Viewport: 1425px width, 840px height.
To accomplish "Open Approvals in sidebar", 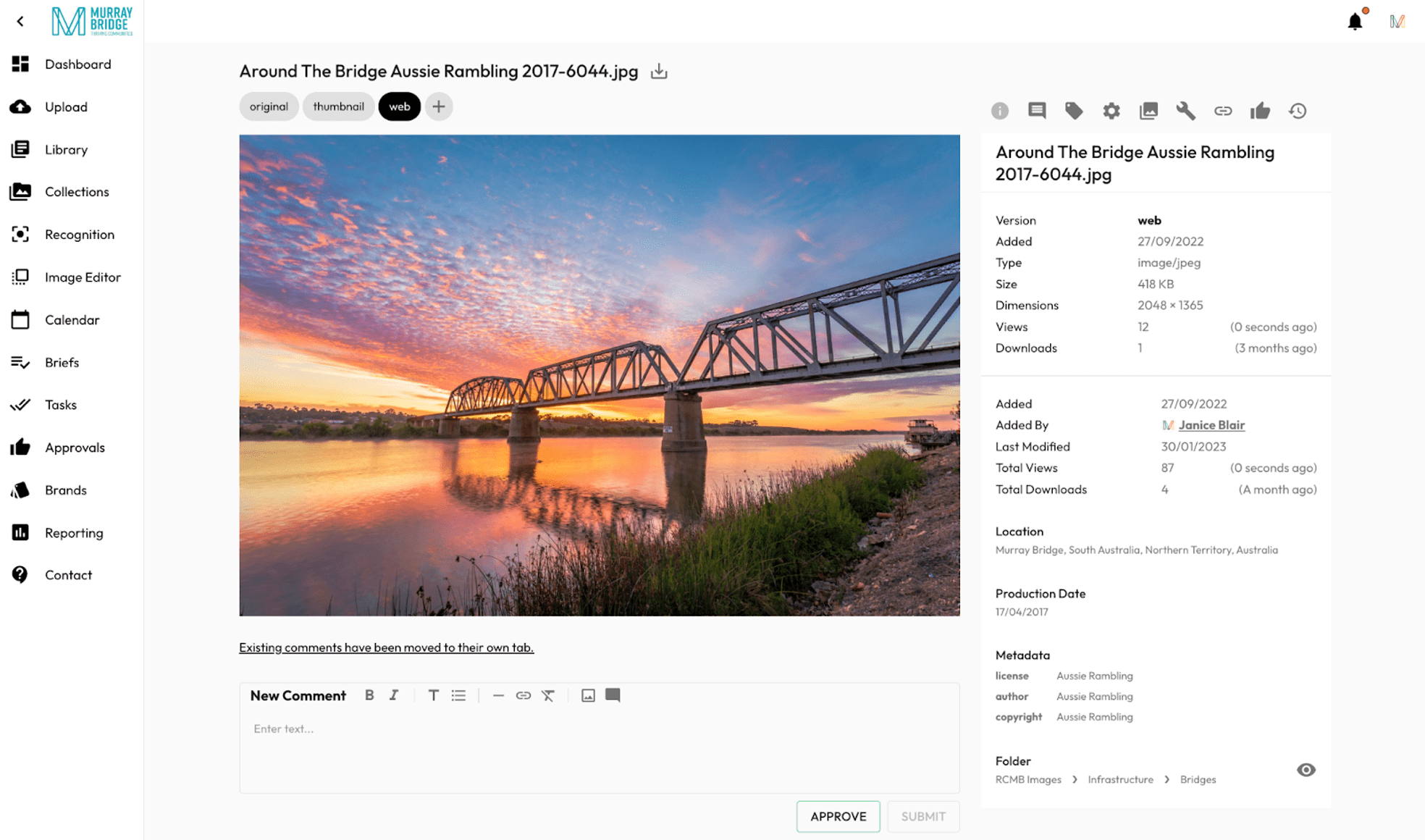I will click(x=71, y=448).
